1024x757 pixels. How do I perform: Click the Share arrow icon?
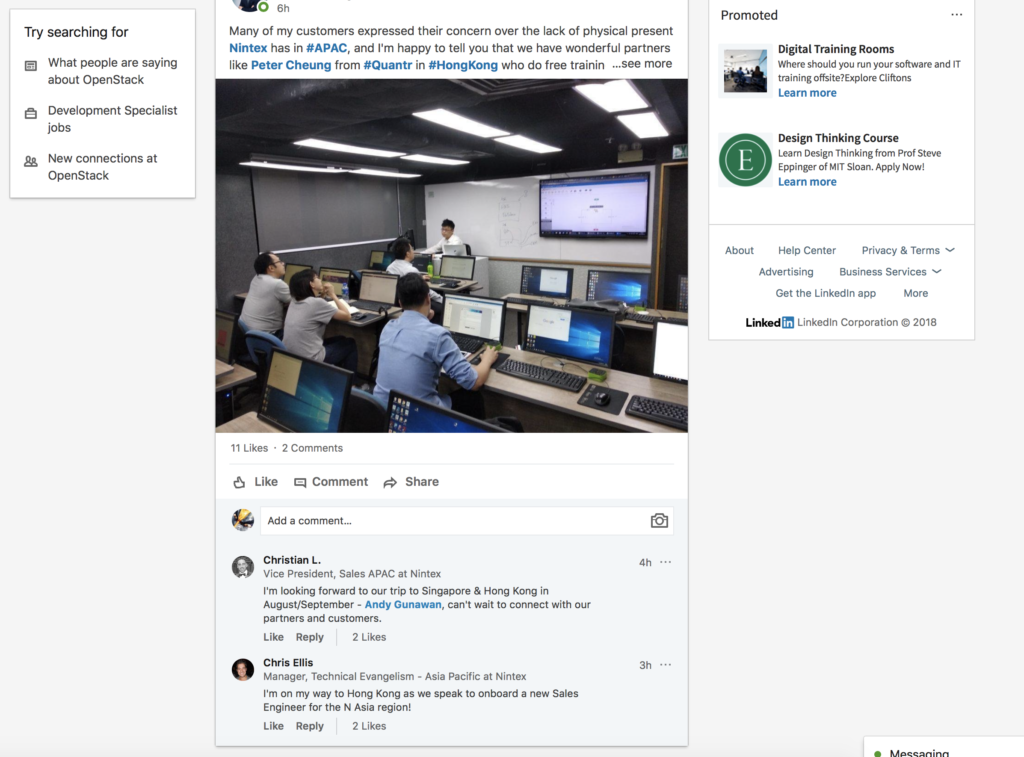pyautogui.click(x=390, y=483)
